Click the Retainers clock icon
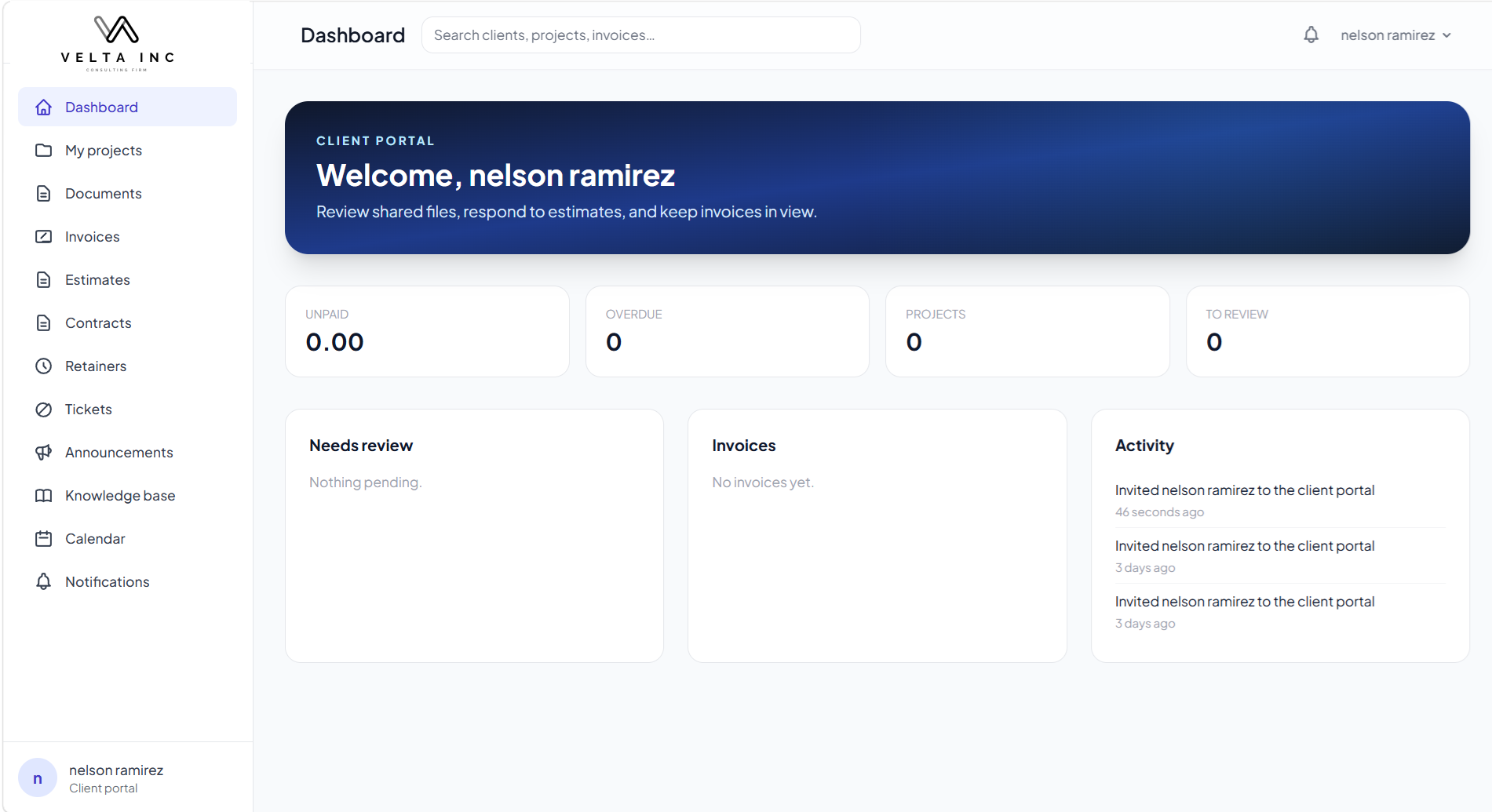Screen dimensions: 1492x812 [44, 366]
